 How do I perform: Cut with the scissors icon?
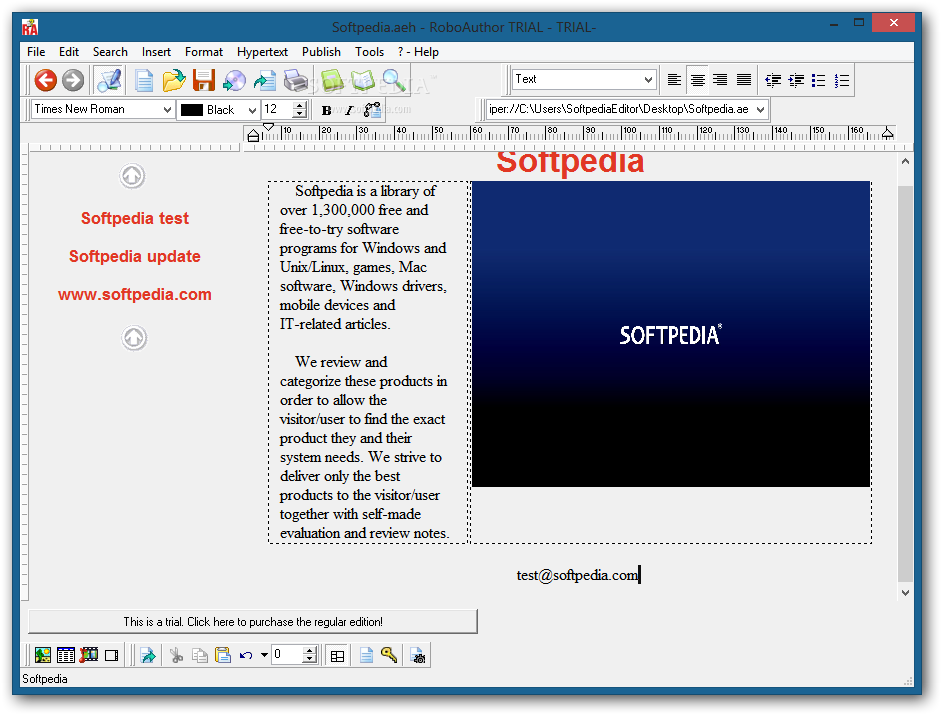tap(176, 656)
